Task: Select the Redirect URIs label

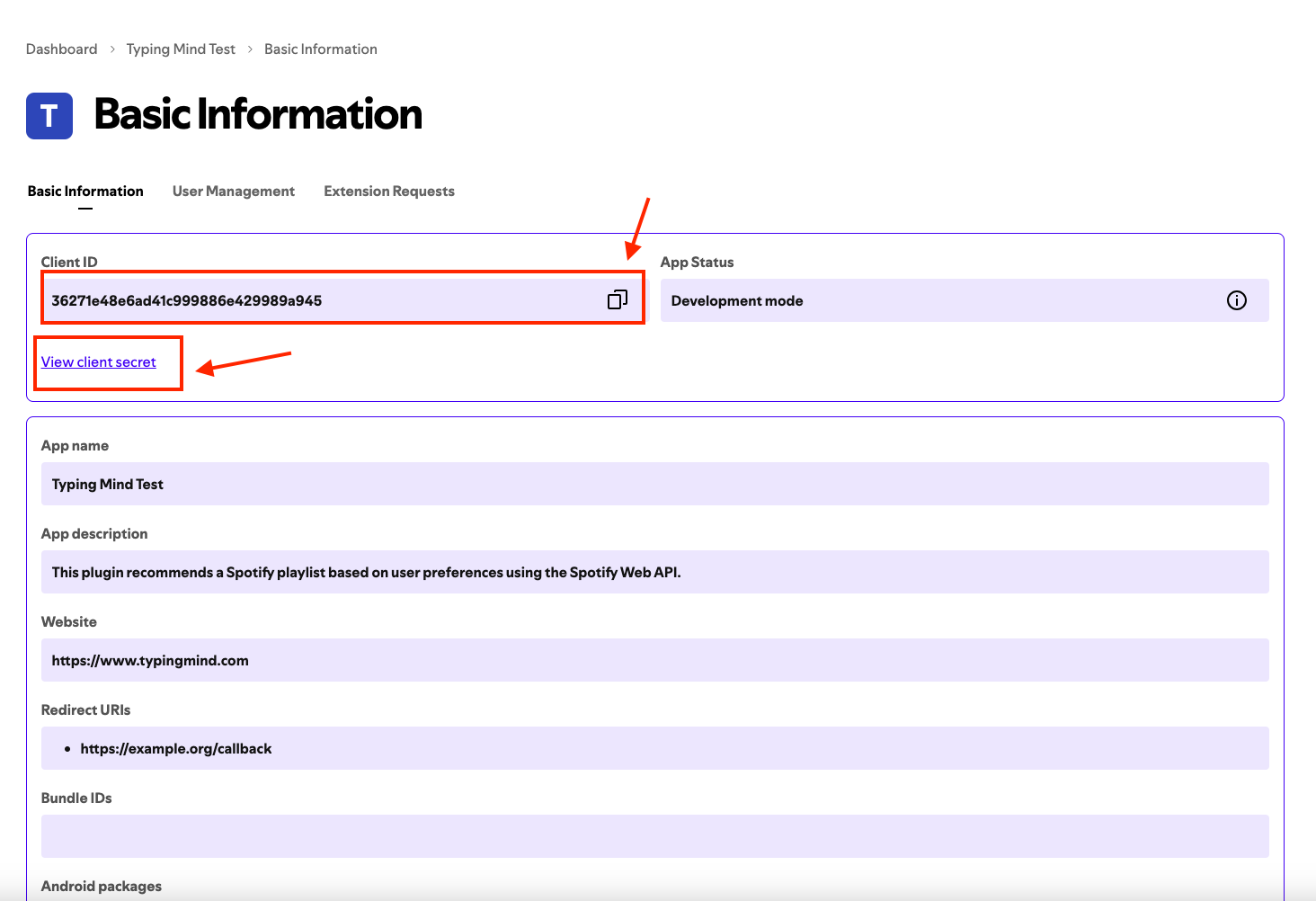Action: pos(85,709)
